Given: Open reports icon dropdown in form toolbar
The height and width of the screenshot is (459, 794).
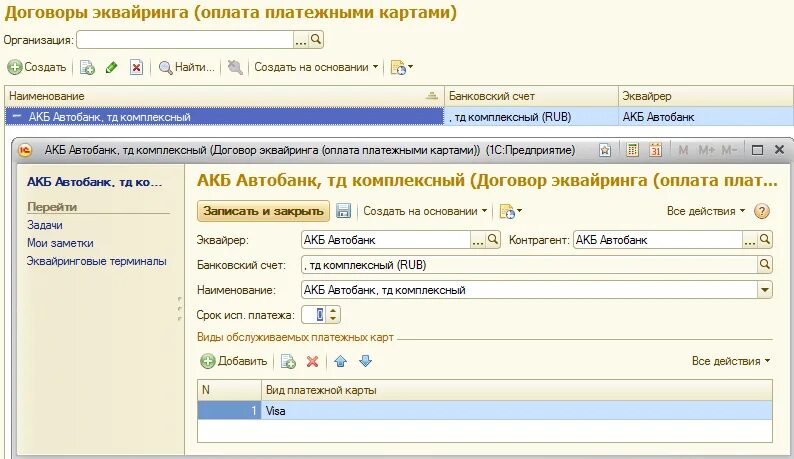Looking at the screenshot, I should 510,212.
